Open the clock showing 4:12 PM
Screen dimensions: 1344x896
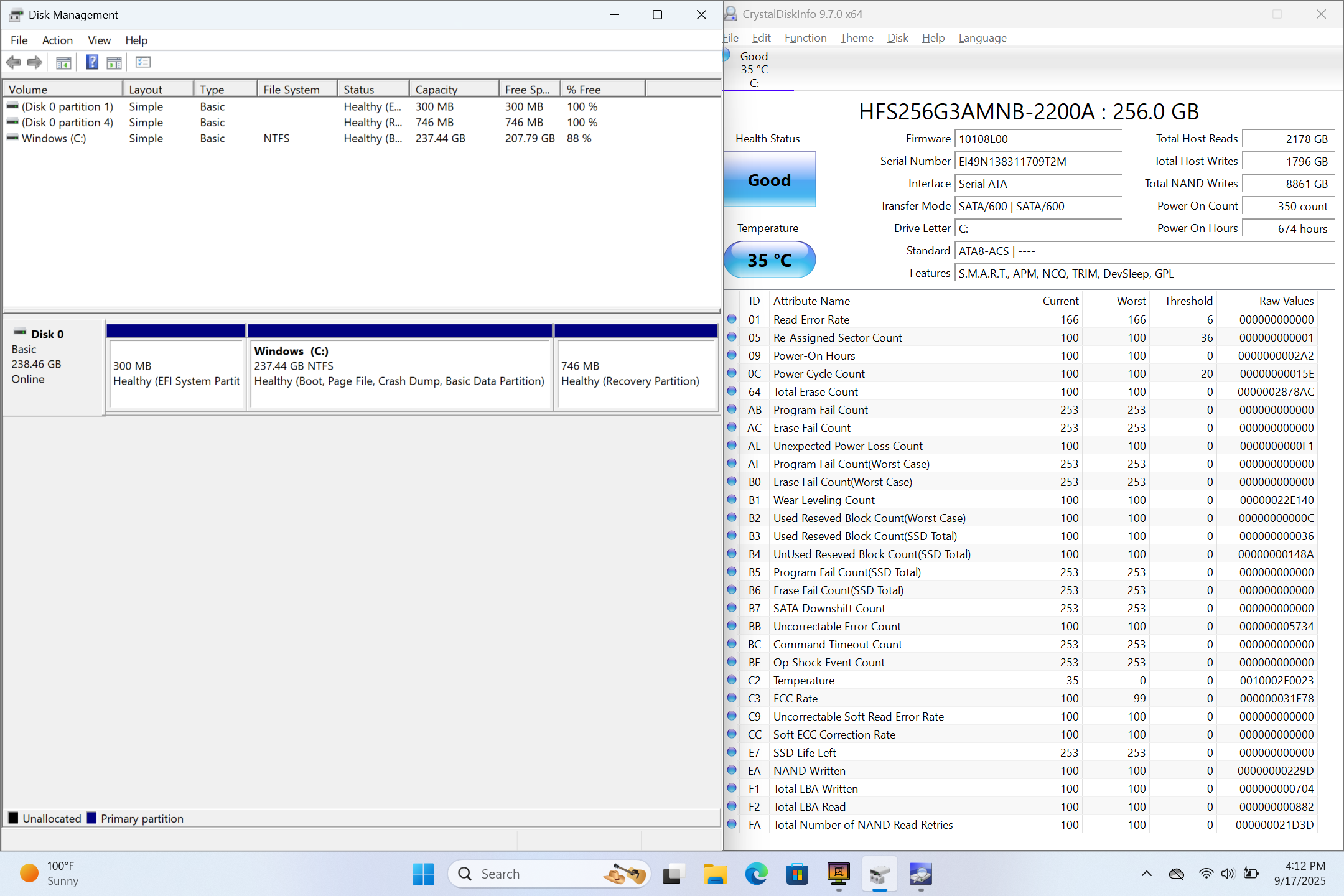(1300, 874)
